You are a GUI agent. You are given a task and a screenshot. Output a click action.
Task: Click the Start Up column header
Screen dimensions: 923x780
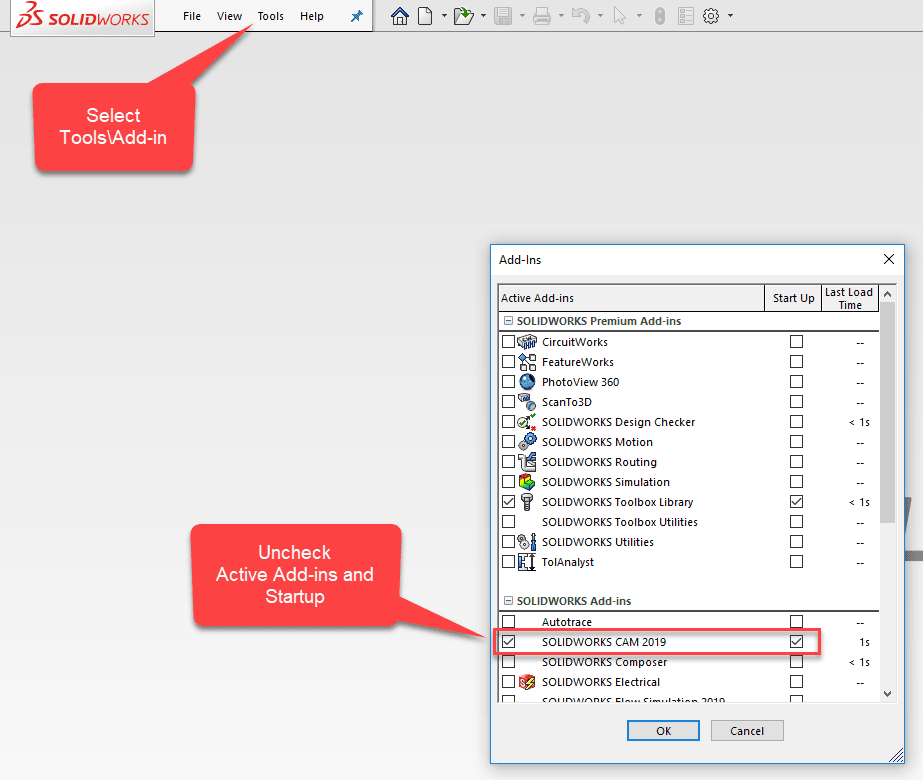(x=793, y=298)
